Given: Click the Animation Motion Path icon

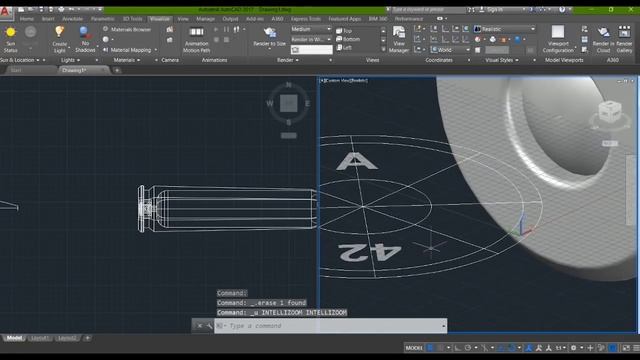Looking at the screenshot, I should click(x=196, y=32).
